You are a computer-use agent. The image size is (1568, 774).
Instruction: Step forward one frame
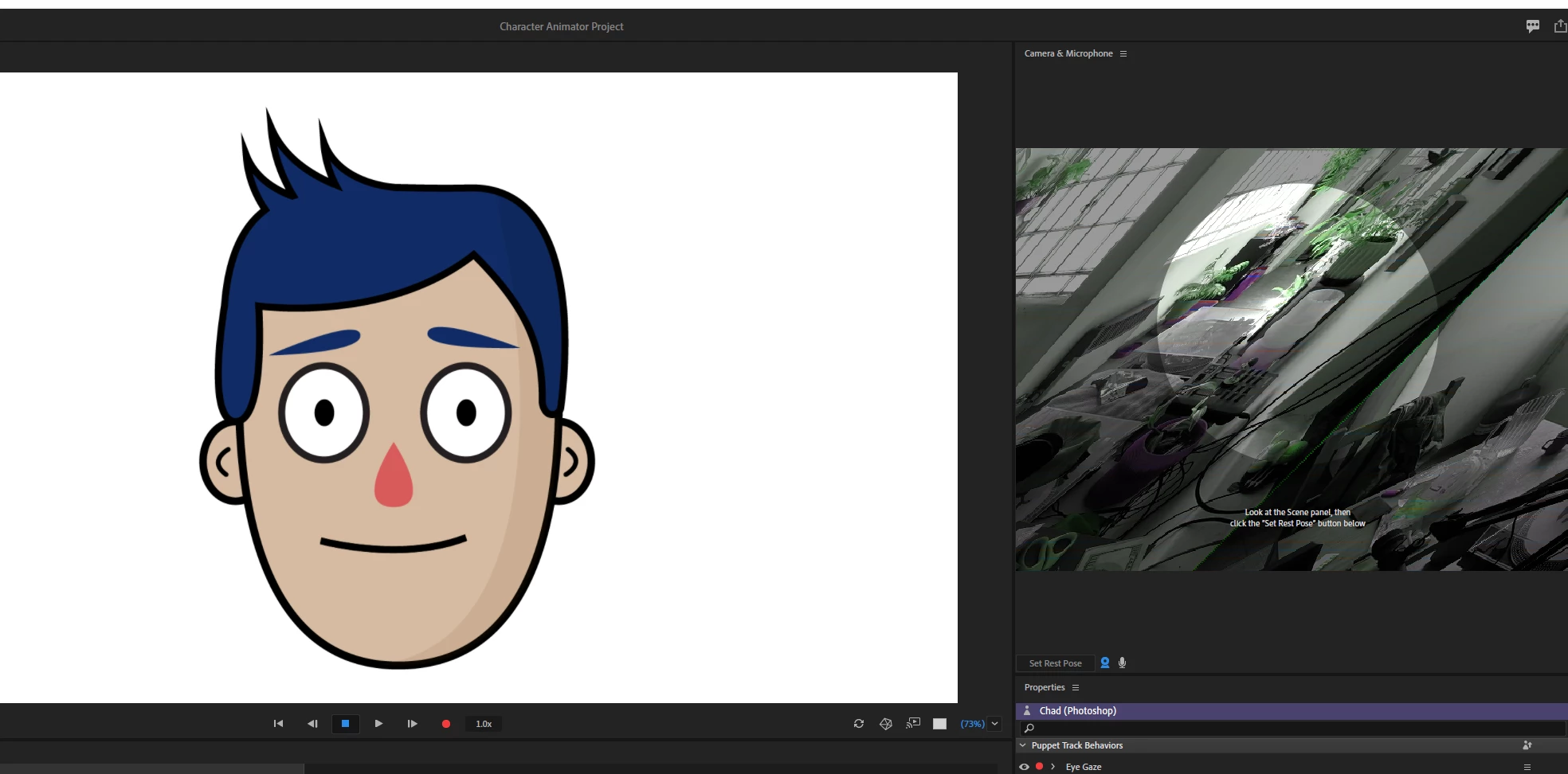click(412, 724)
